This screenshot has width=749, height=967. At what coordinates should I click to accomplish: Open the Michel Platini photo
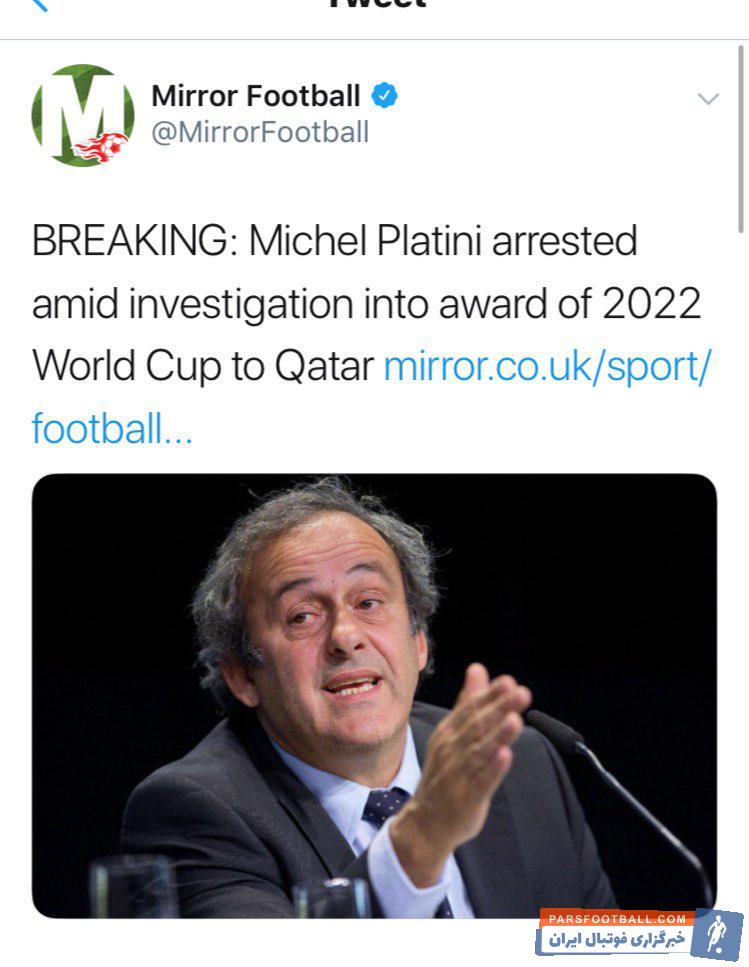(374, 695)
